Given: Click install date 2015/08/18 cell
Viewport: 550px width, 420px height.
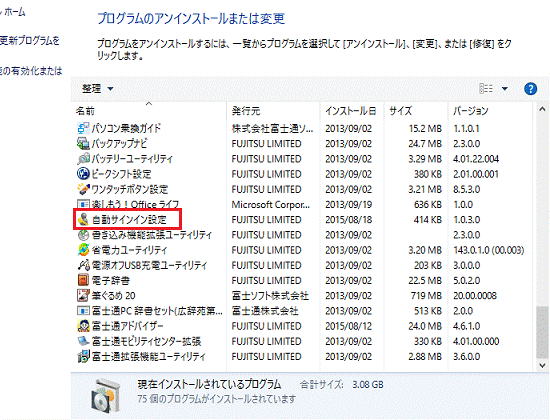Looking at the screenshot, I should [348, 220].
